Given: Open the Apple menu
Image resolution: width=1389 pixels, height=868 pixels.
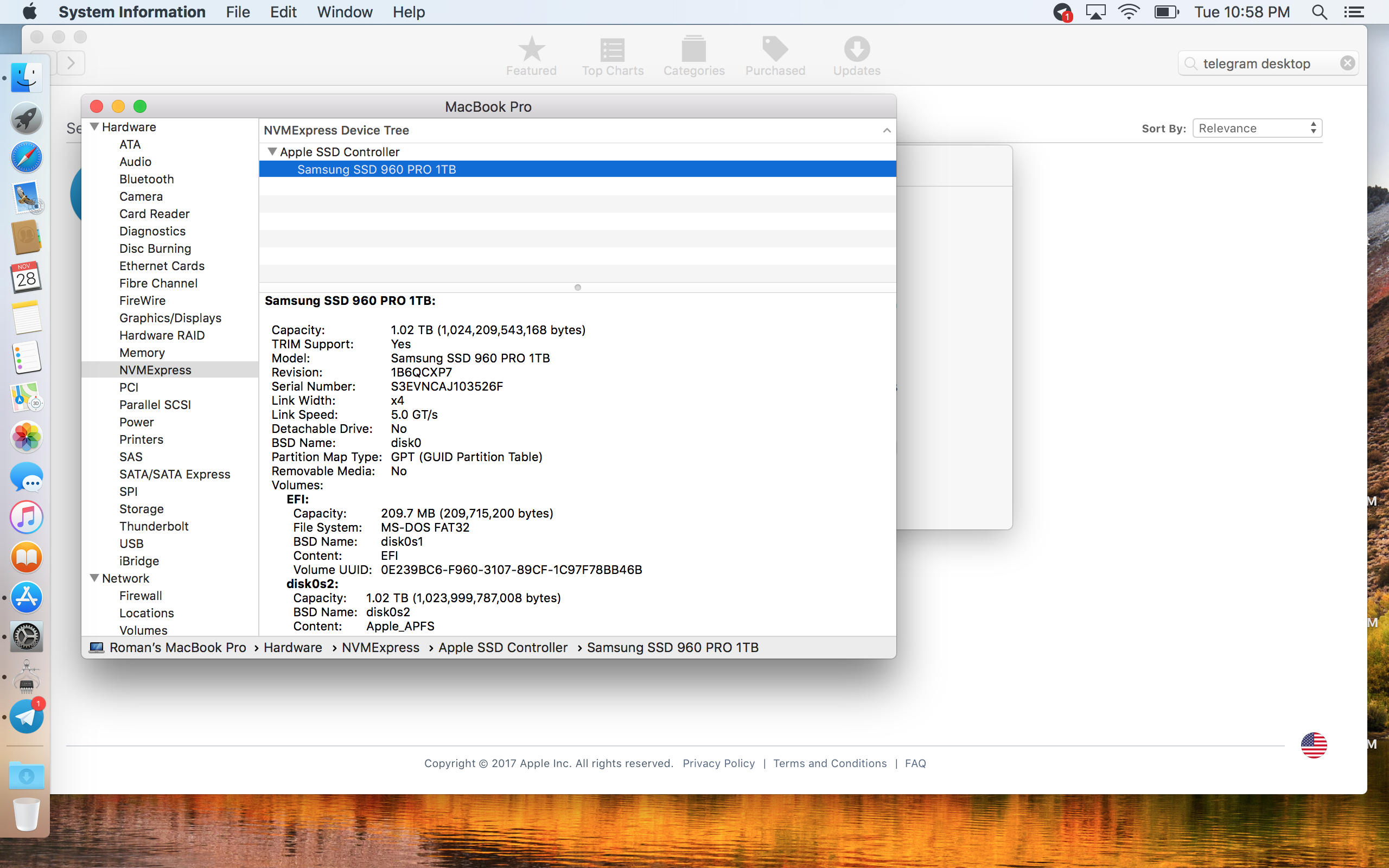Looking at the screenshot, I should (x=30, y=11).
